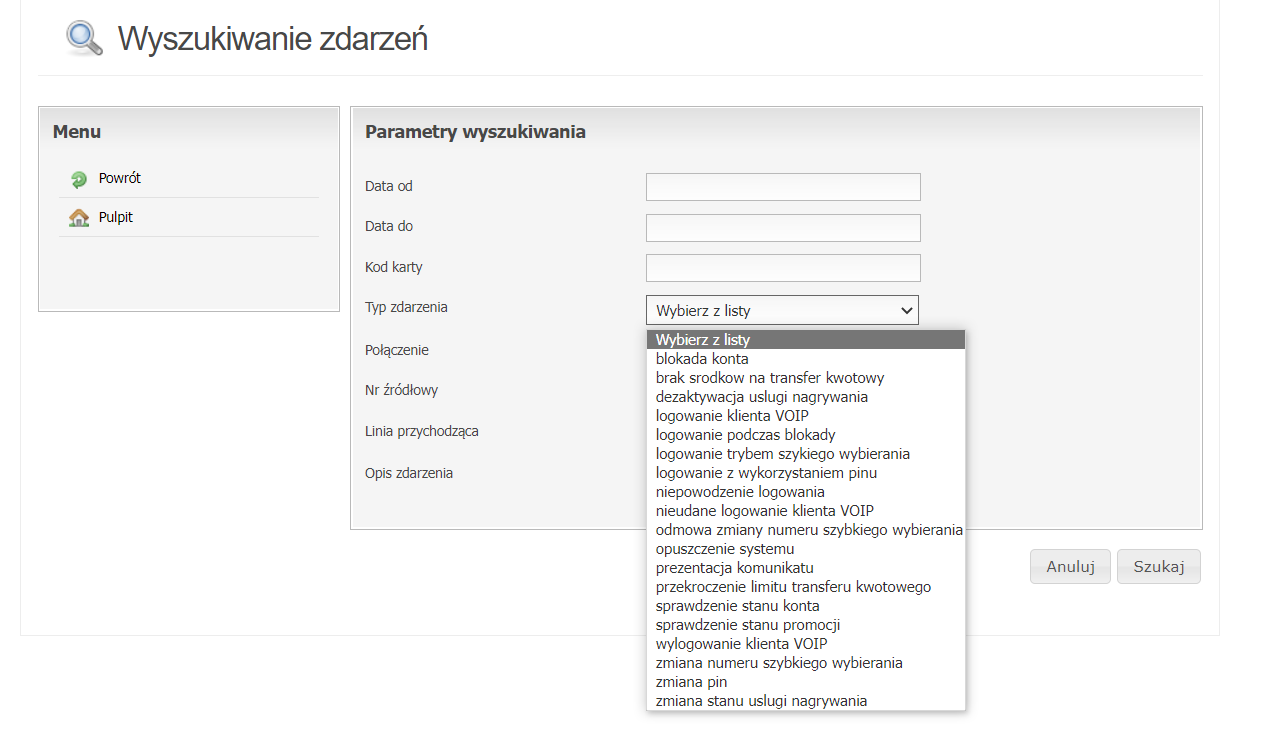Click into the Data do field
This screenshot has height=753, width=1265.
click(x=783, y=228)
